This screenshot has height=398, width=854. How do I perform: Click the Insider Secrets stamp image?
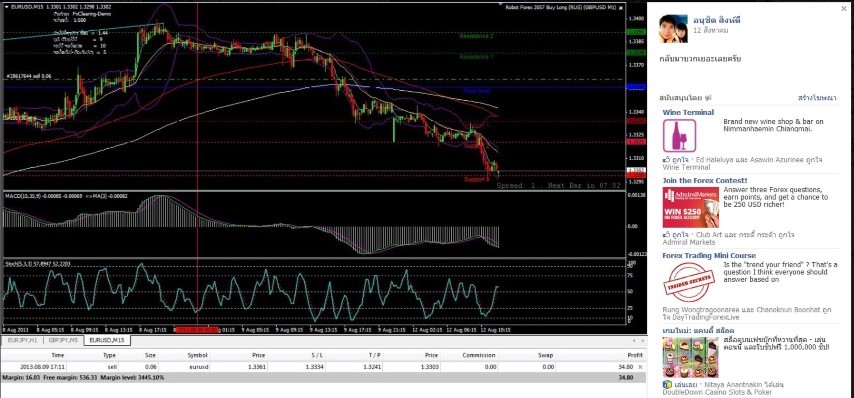pos(690,281)
